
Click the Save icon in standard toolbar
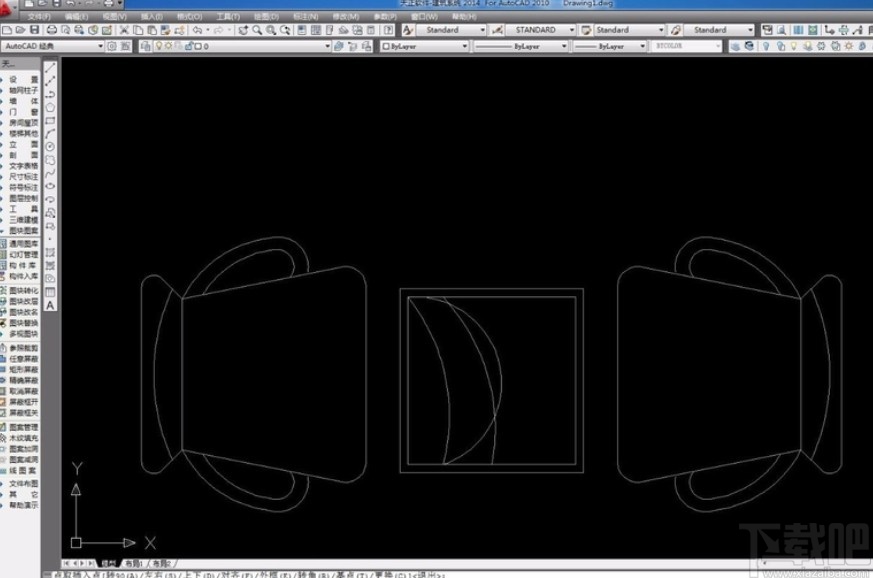point(33,30)
